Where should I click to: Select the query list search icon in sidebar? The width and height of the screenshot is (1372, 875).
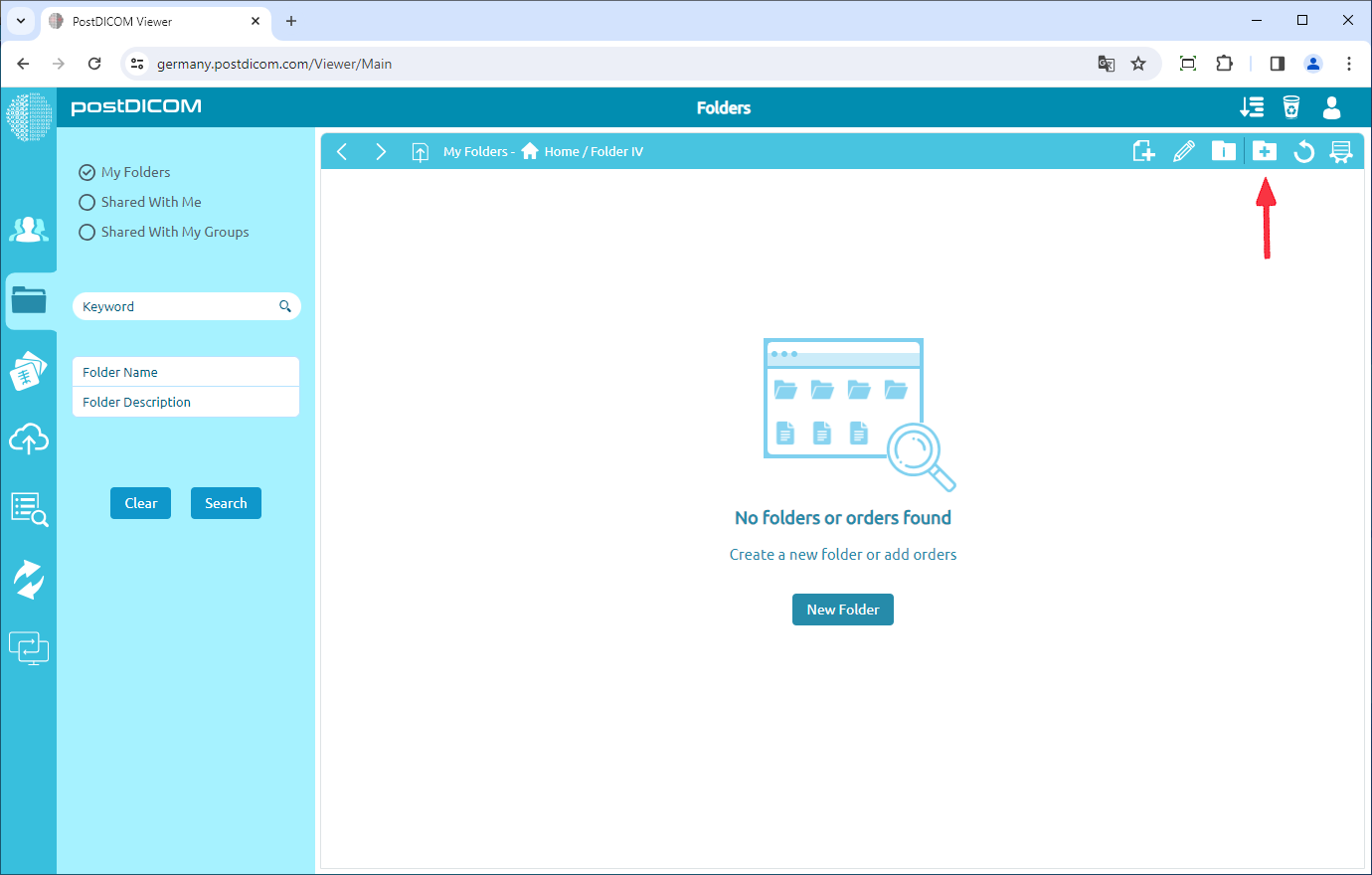pyautogui.click(x=29, y=508)
